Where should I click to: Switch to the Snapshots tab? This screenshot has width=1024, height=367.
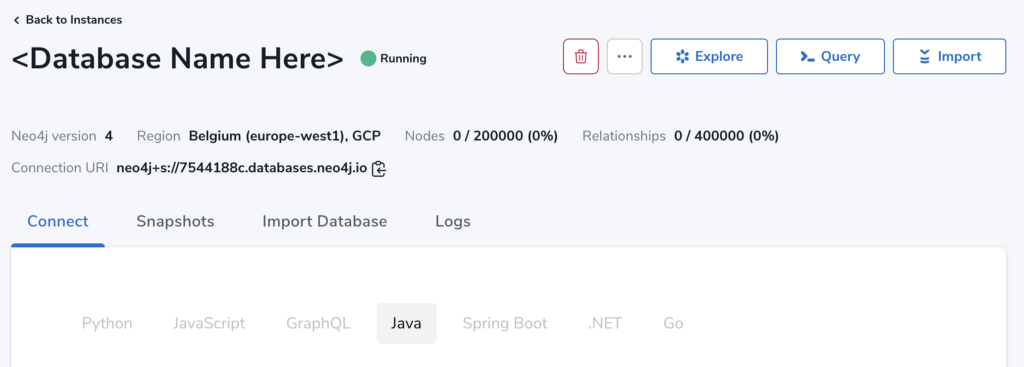point(175,221)
